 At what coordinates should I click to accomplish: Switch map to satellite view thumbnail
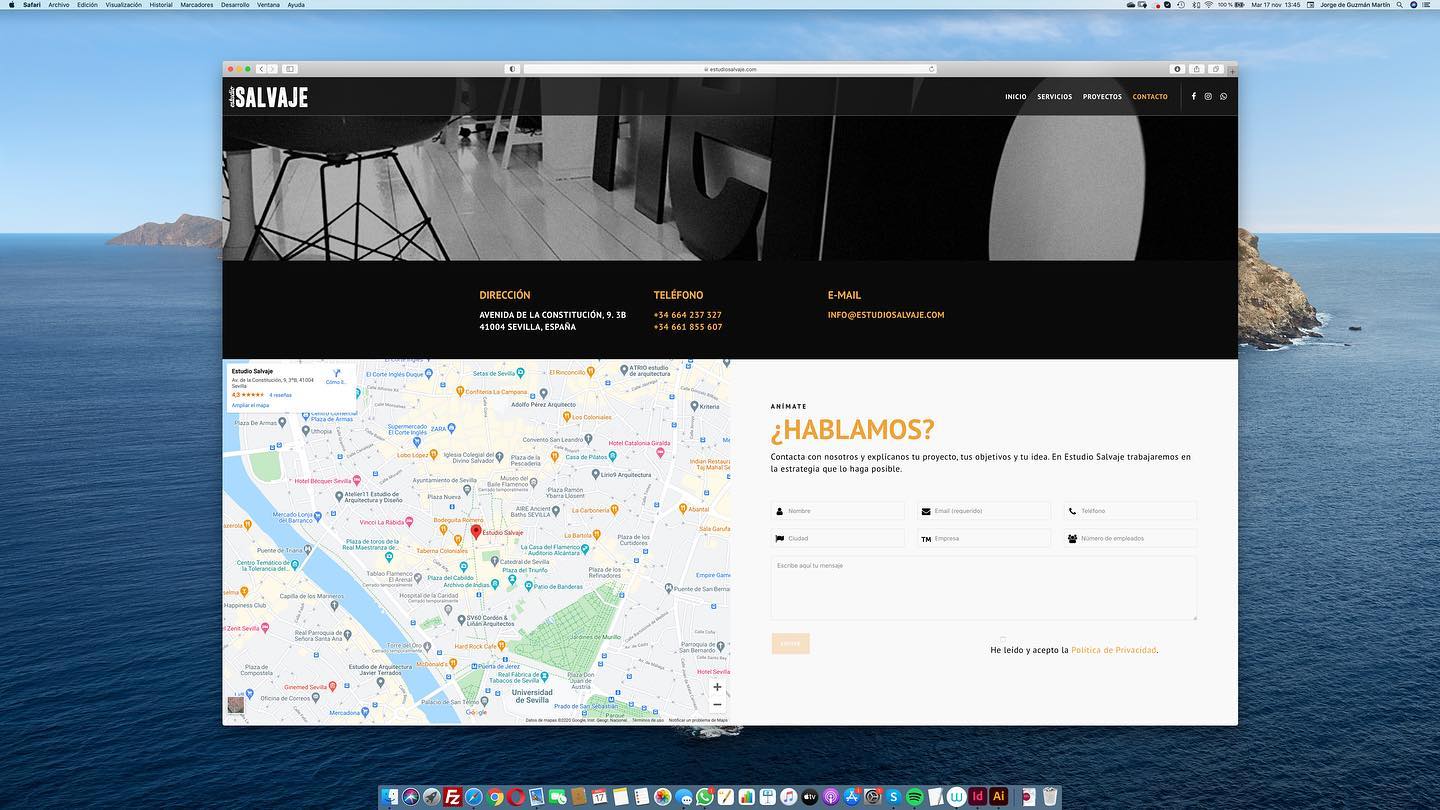click(236, 705)
